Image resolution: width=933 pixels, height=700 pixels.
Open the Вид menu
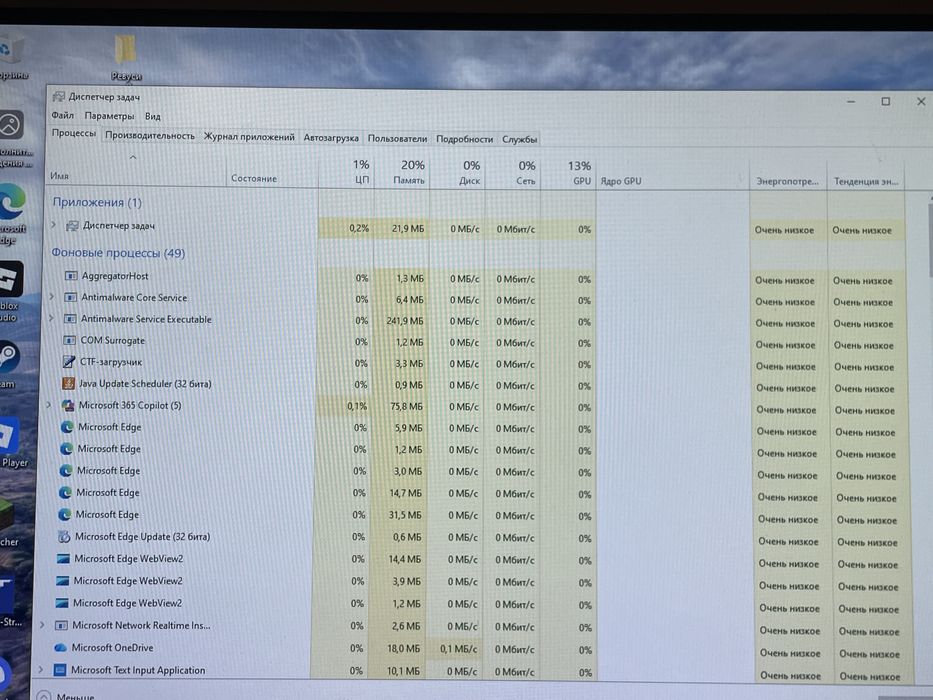coord(153,117)
